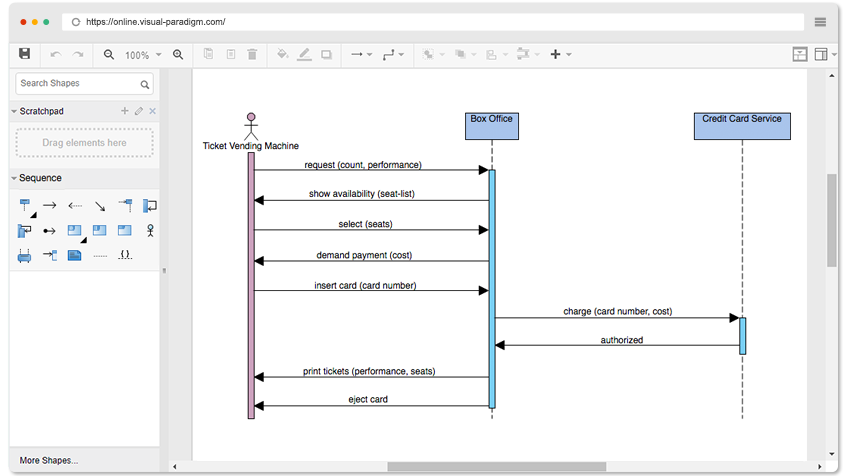Screen dimensions: 848x476
Task: Click the 'request (count, performance)' message label
Action: 363,165
